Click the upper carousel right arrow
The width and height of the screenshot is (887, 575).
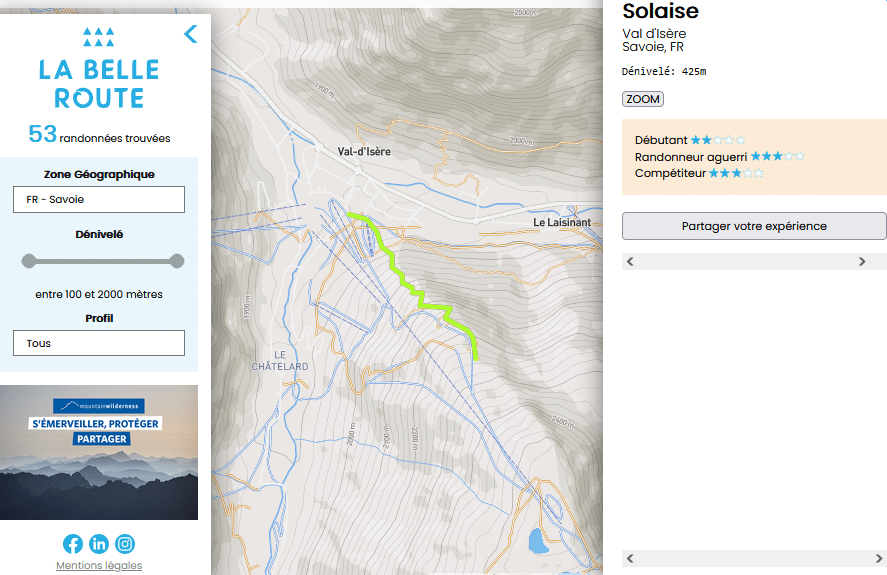pos(862,261)
